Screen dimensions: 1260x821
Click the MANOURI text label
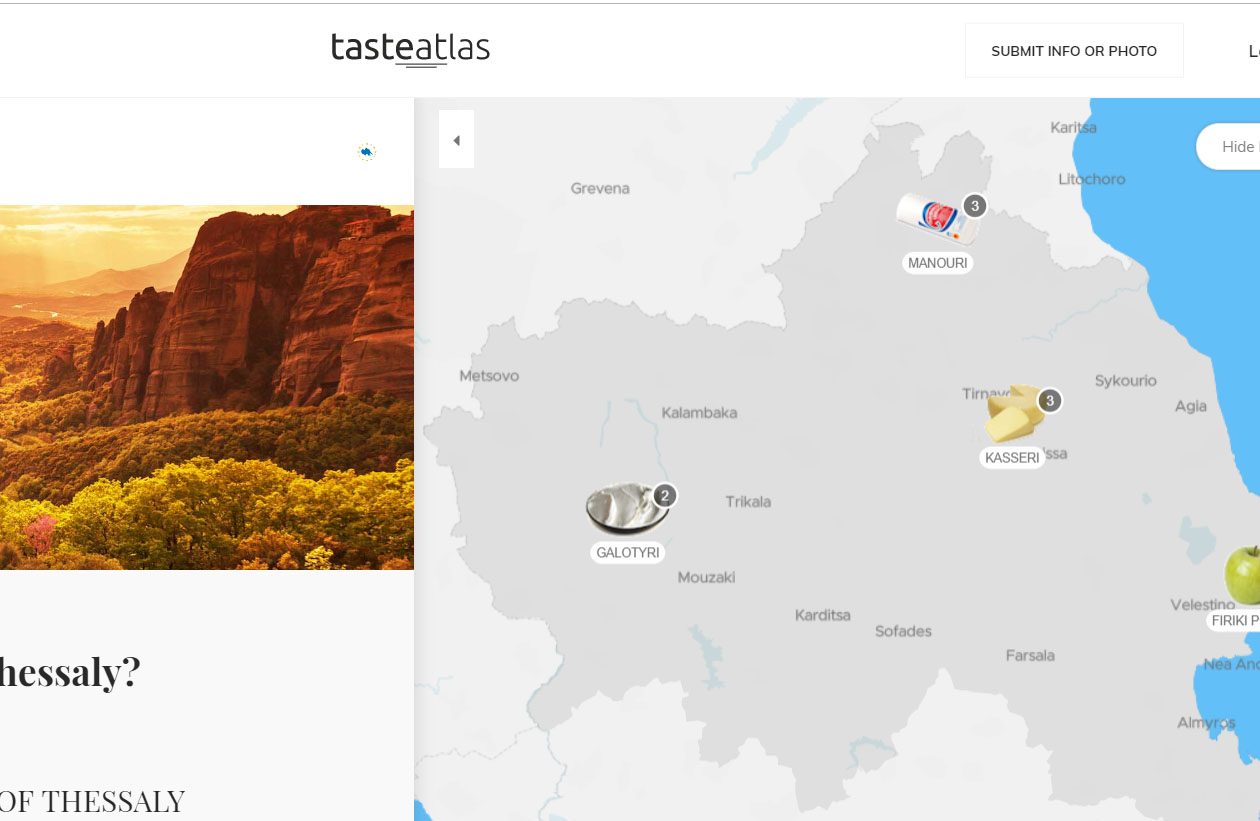[937, 263]
